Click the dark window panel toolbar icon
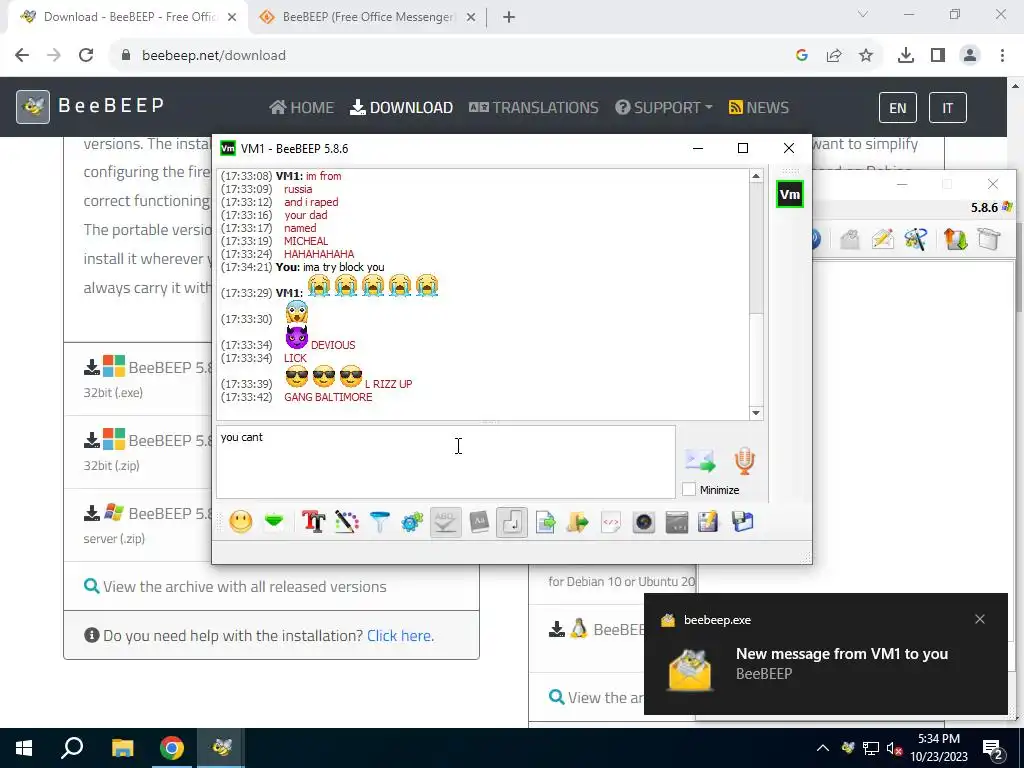The width and height of the screenshot is (1024, 768). tap(677, 522)
